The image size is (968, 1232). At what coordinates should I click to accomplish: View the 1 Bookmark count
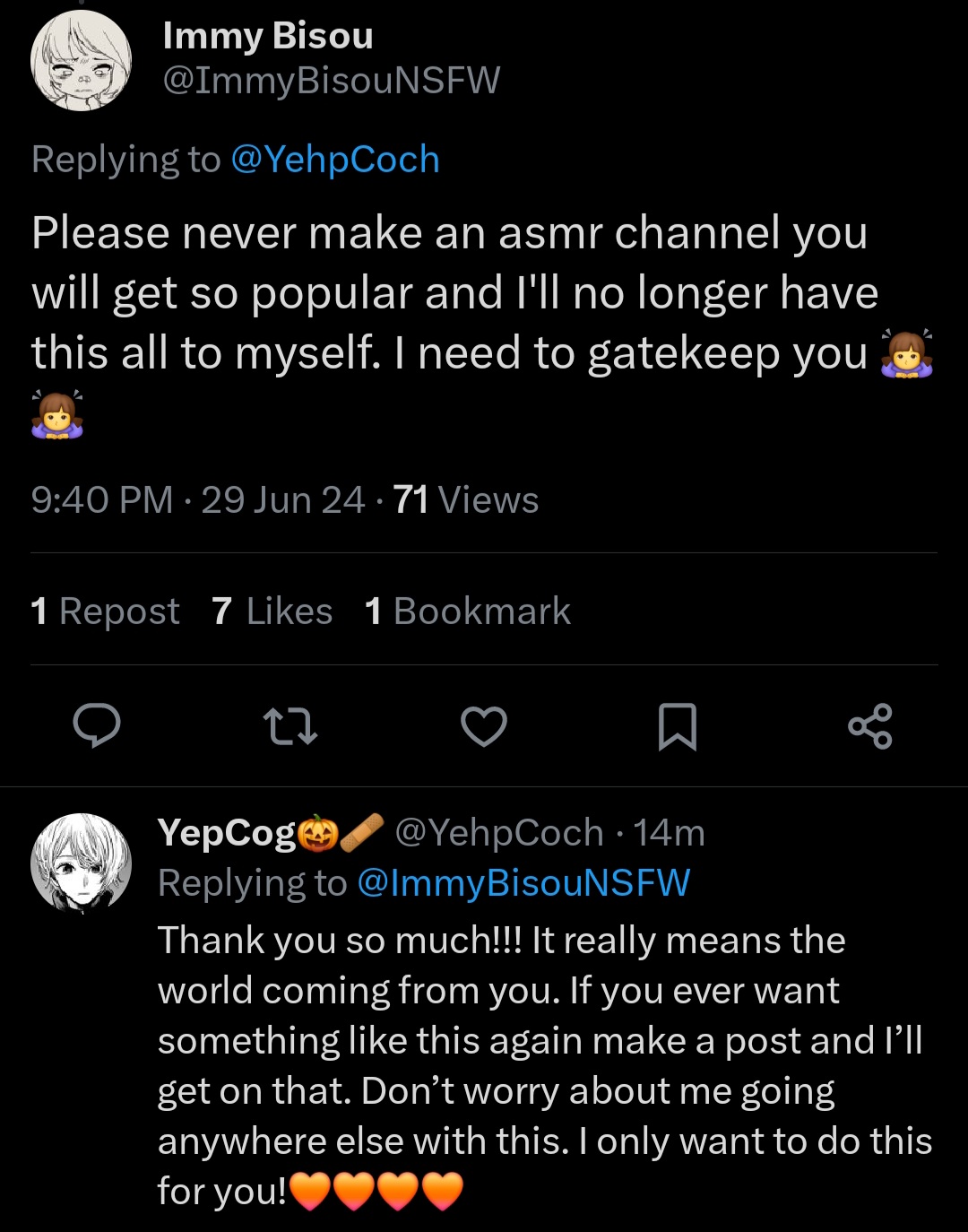point(468,612)
